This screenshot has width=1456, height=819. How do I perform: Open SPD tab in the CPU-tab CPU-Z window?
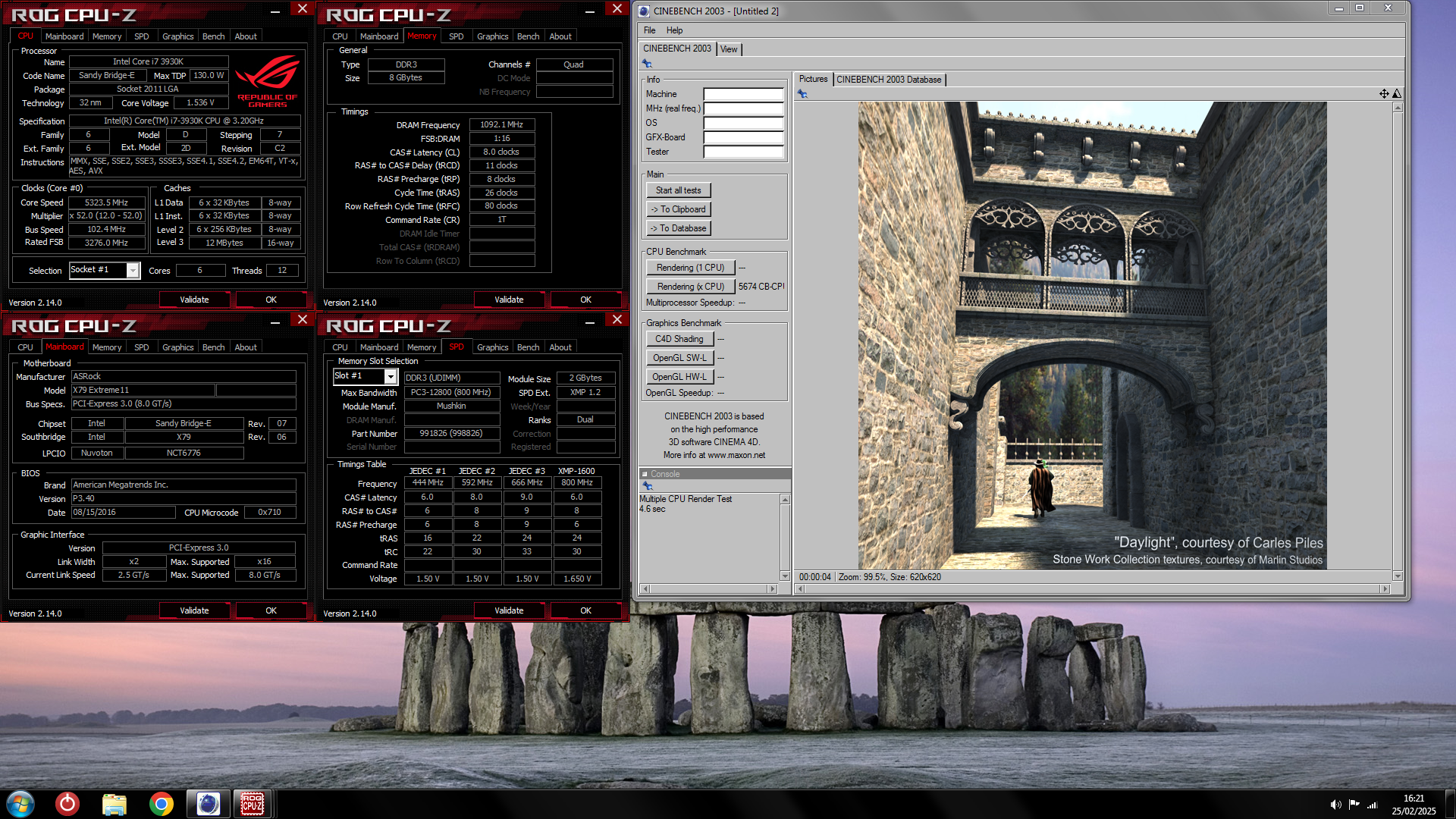(141, 36)
